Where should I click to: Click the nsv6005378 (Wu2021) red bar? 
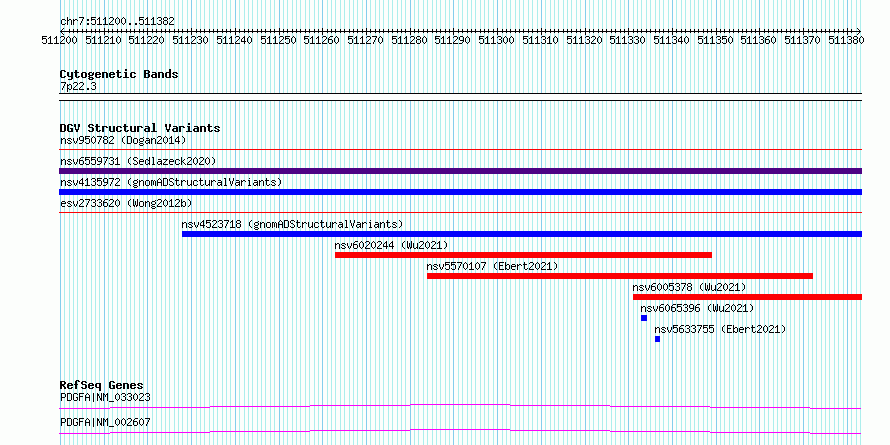(x=748, y=297)
